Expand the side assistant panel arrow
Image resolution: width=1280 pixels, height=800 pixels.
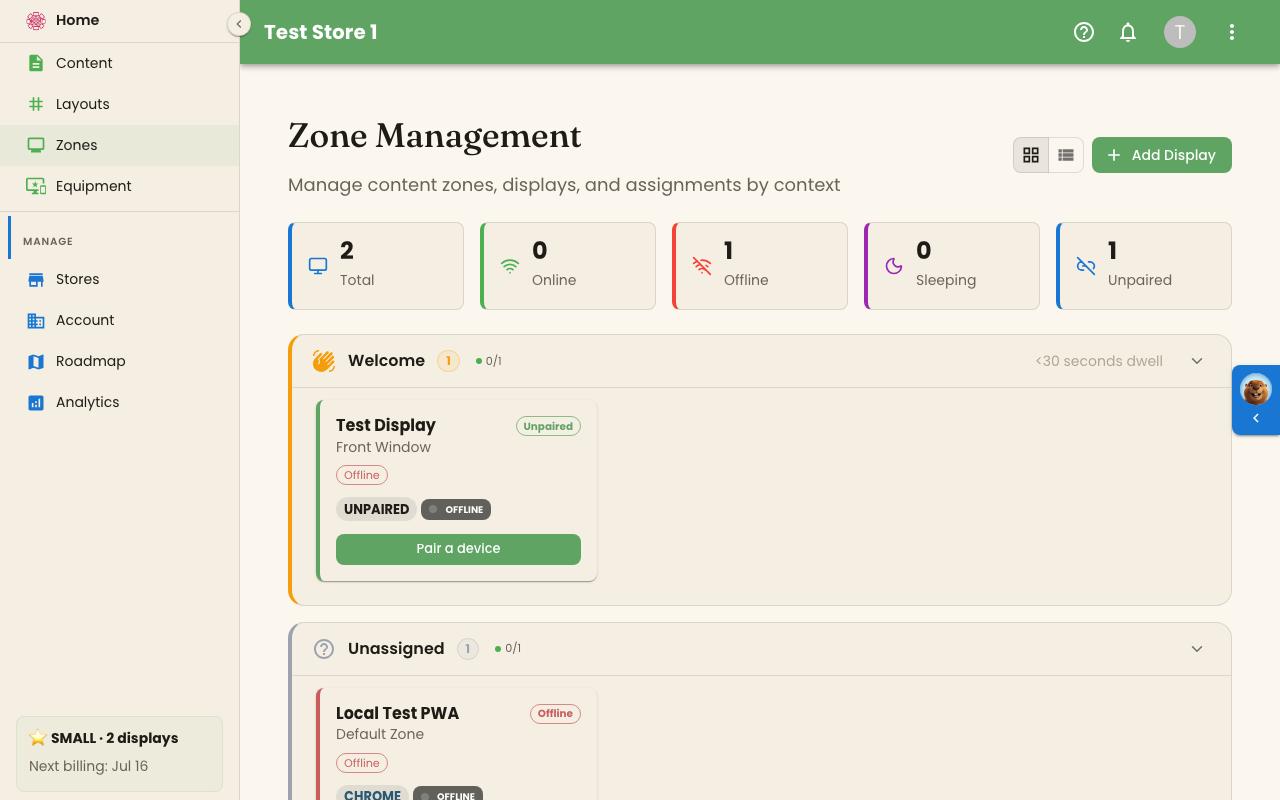pyautogui.click(x=1256, y=419)
